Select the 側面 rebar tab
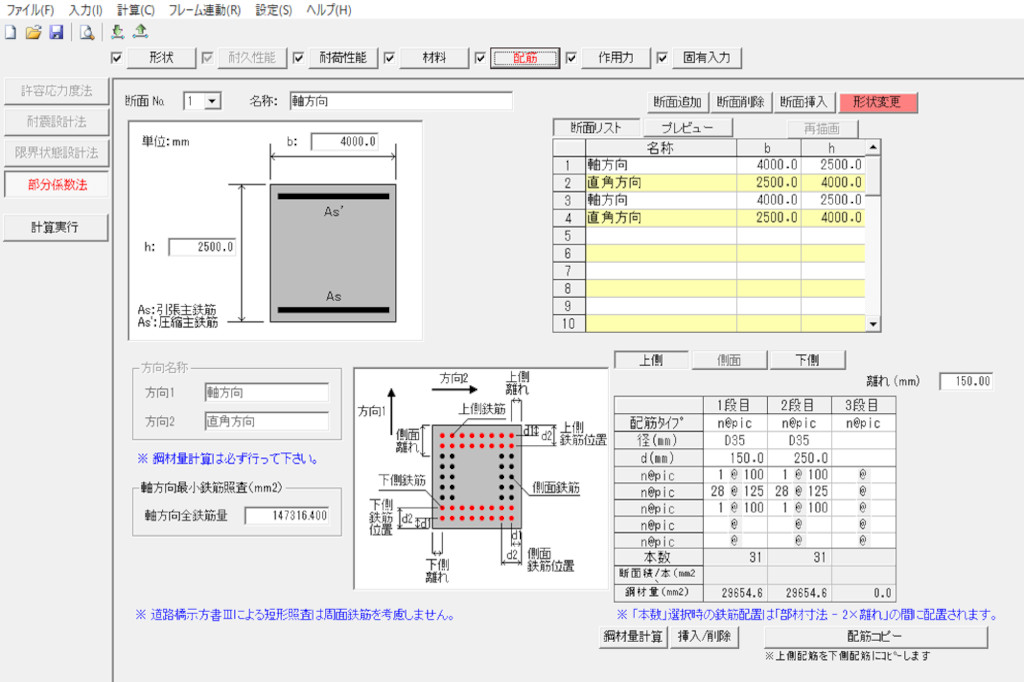The image size is (1024, 682). point(729,360)
